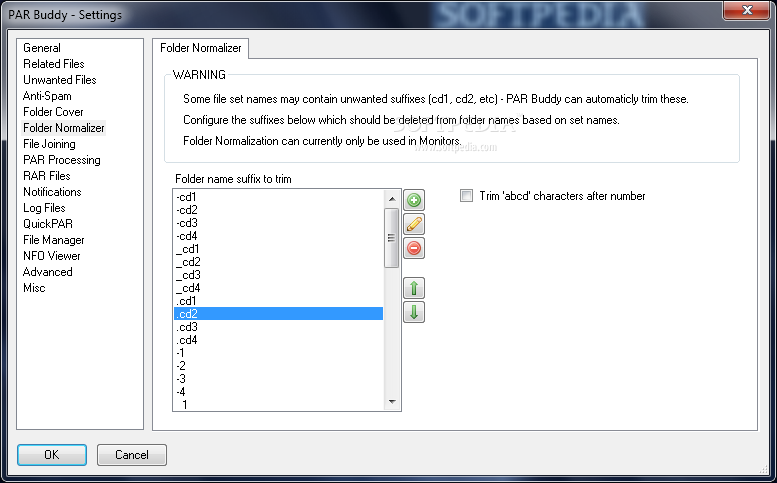
Task: Select the '.cd4' suffix entry
Action: [x=278, y=340]
